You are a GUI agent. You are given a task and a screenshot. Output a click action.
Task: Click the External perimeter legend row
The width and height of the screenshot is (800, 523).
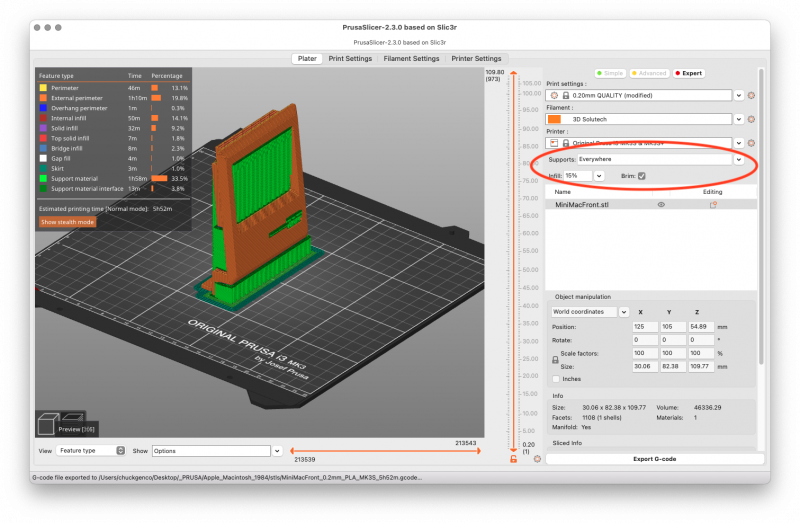pyautogui.click(x=113, y=98)
